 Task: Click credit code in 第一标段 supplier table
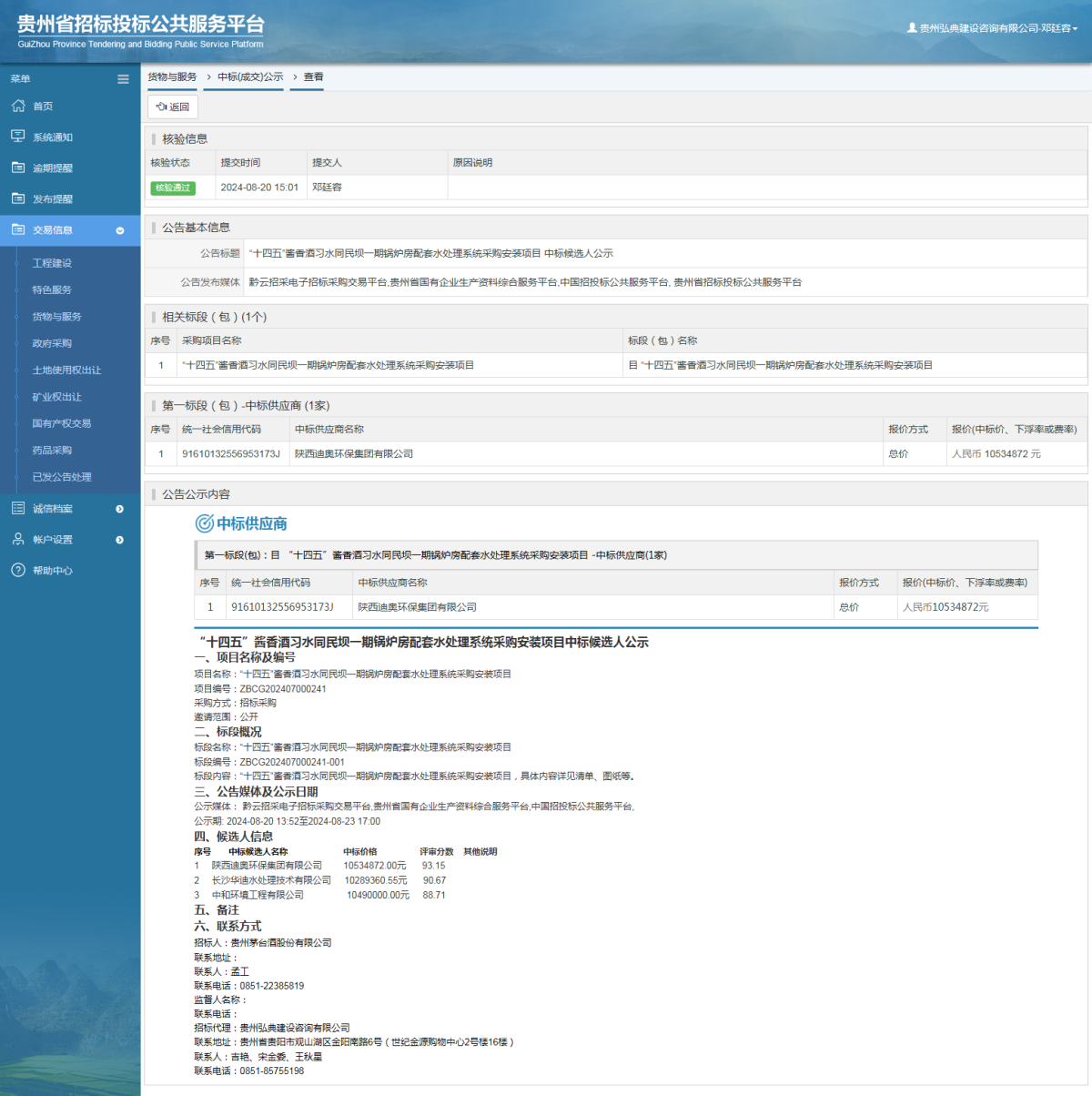tap(231, 454)
